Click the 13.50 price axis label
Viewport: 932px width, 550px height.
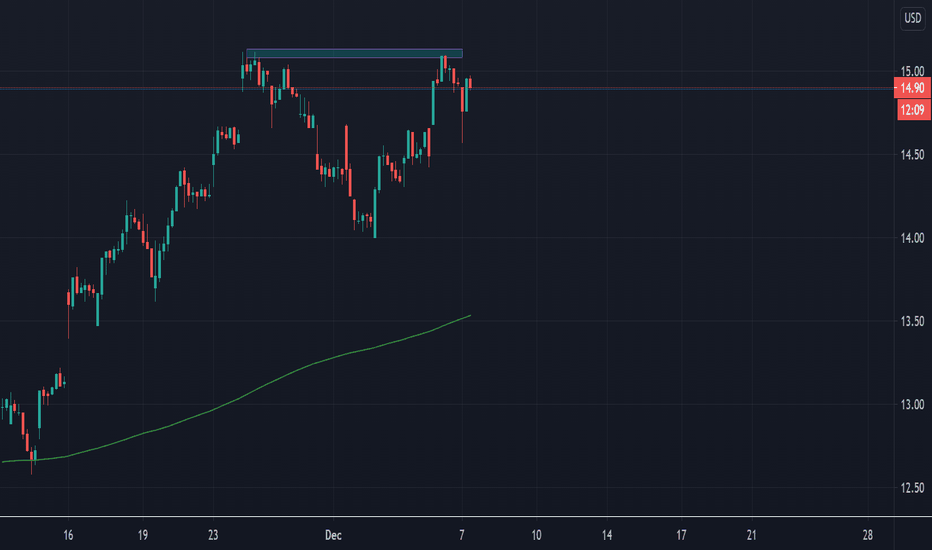tap(912, 321)
